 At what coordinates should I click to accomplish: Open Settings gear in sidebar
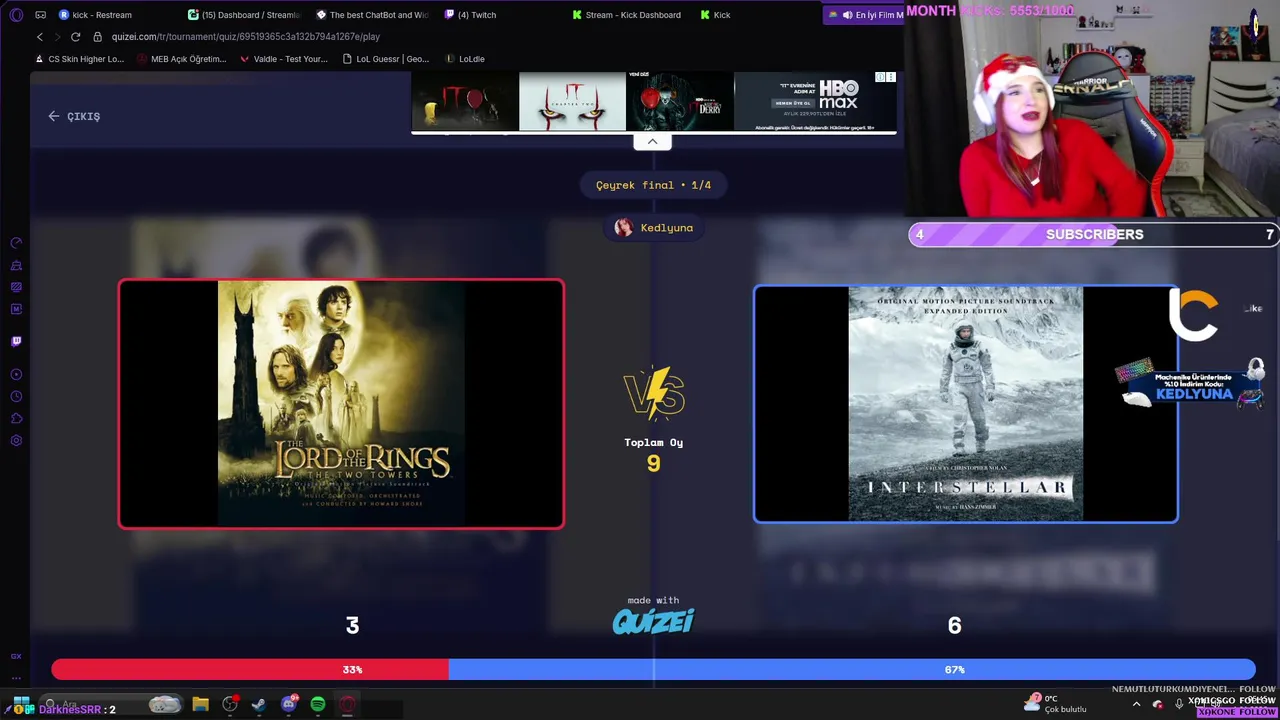click(16, 441)
